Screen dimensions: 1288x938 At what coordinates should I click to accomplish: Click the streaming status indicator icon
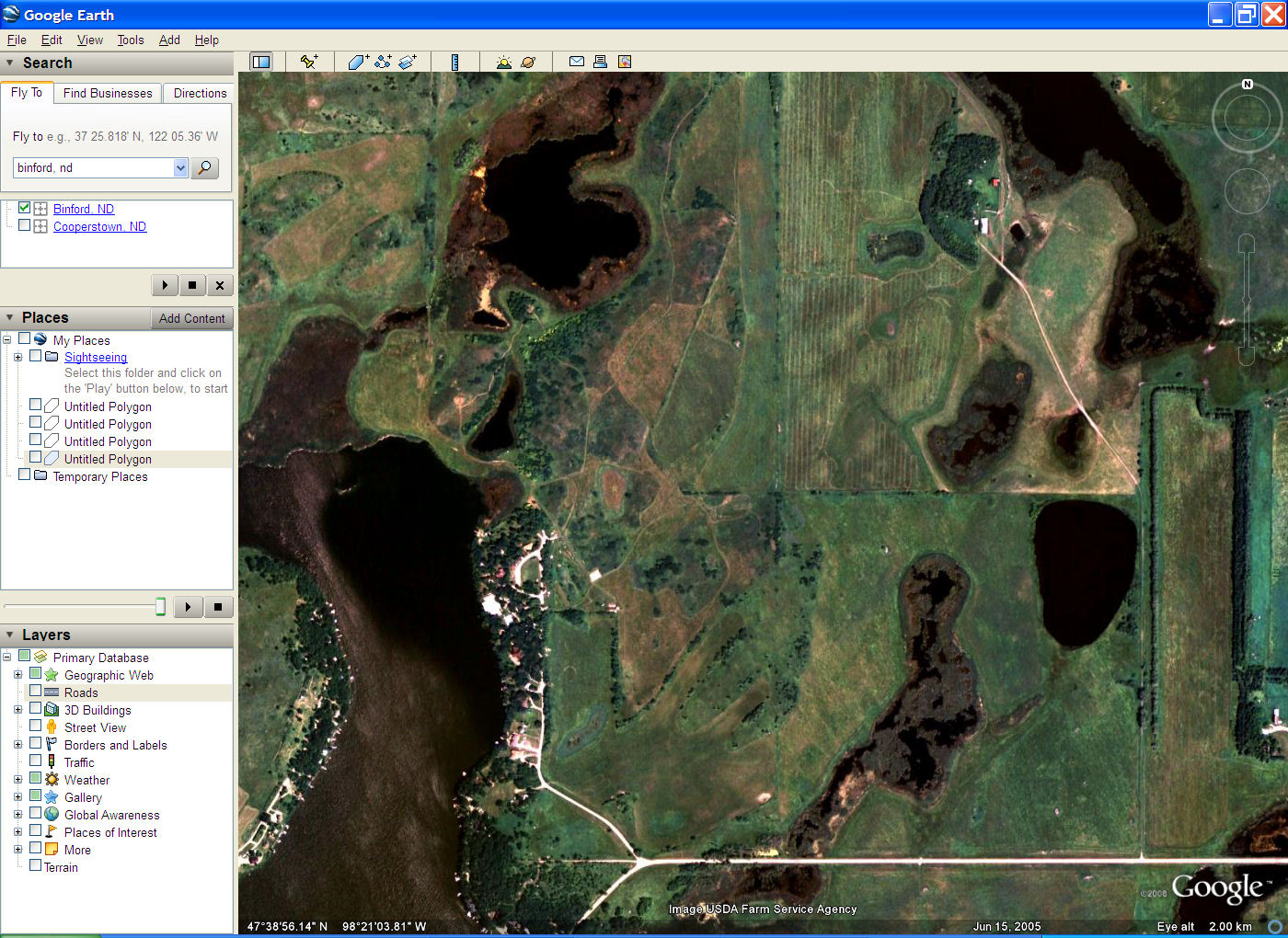coord(1275,926)
